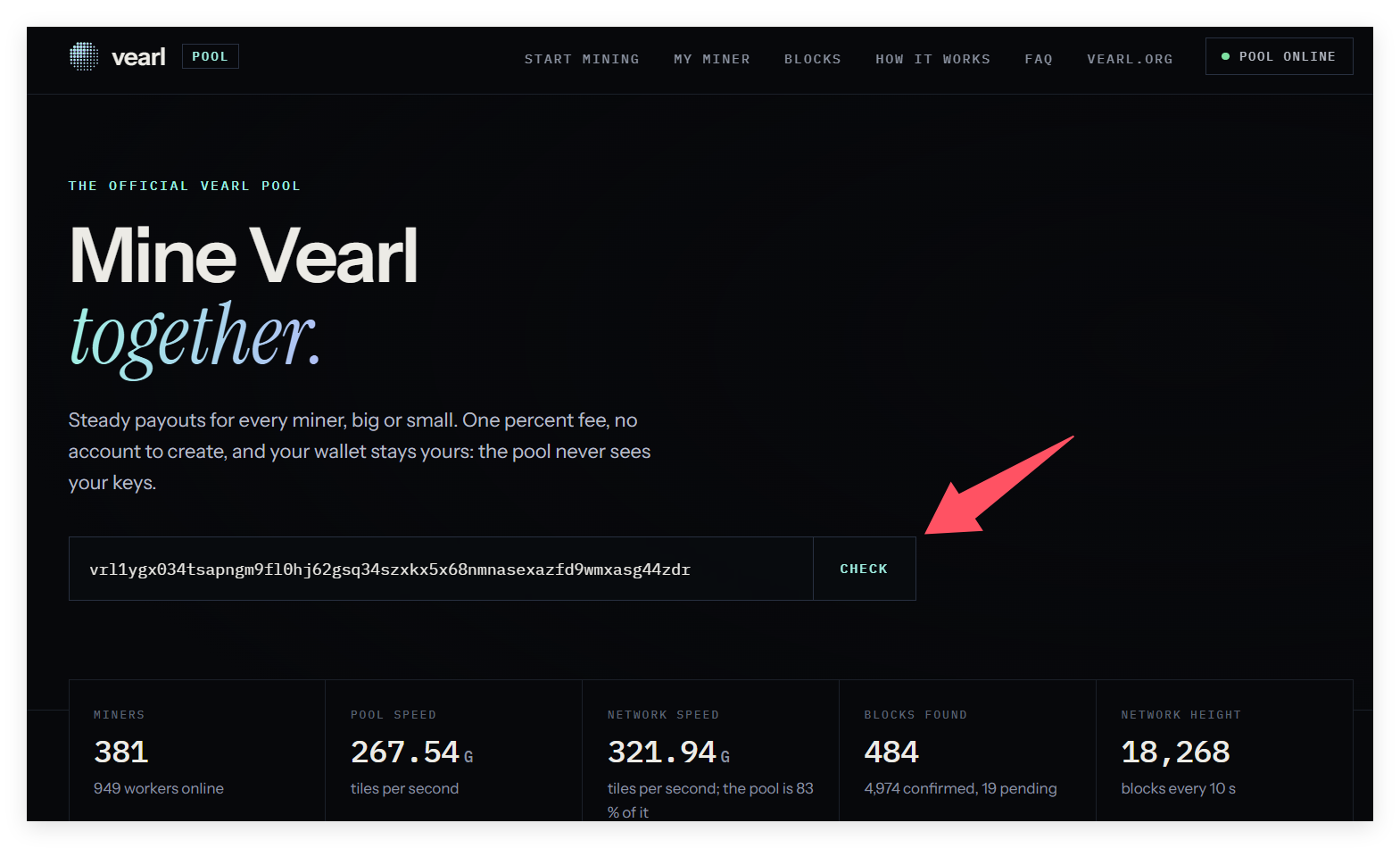Click the vearl wordmark in the header

click(138, 57)
